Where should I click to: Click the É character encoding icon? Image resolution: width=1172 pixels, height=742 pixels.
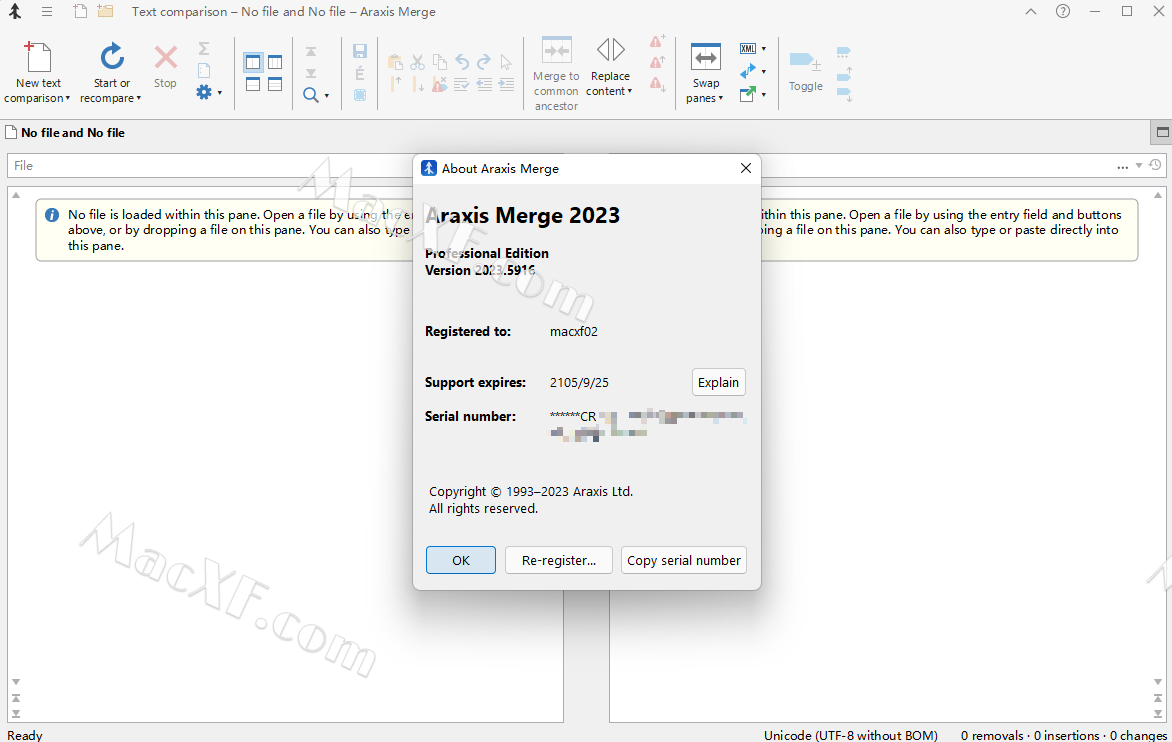[360, 73]
